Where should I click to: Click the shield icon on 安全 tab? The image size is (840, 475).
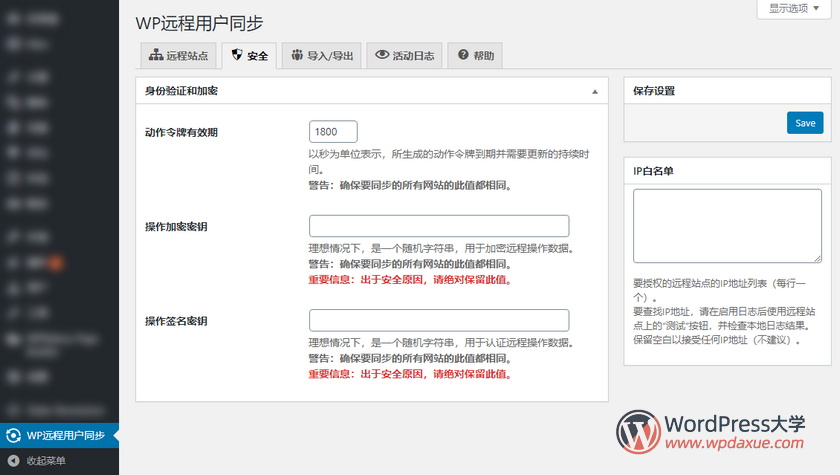[x=237, y=56]
